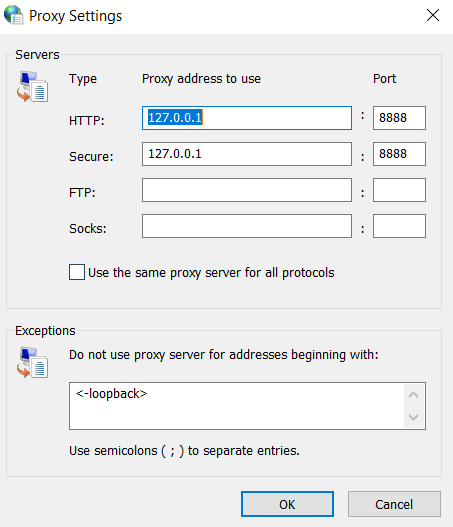Click the Socks port field
453x527 pixels.
(x=399, y=226)
